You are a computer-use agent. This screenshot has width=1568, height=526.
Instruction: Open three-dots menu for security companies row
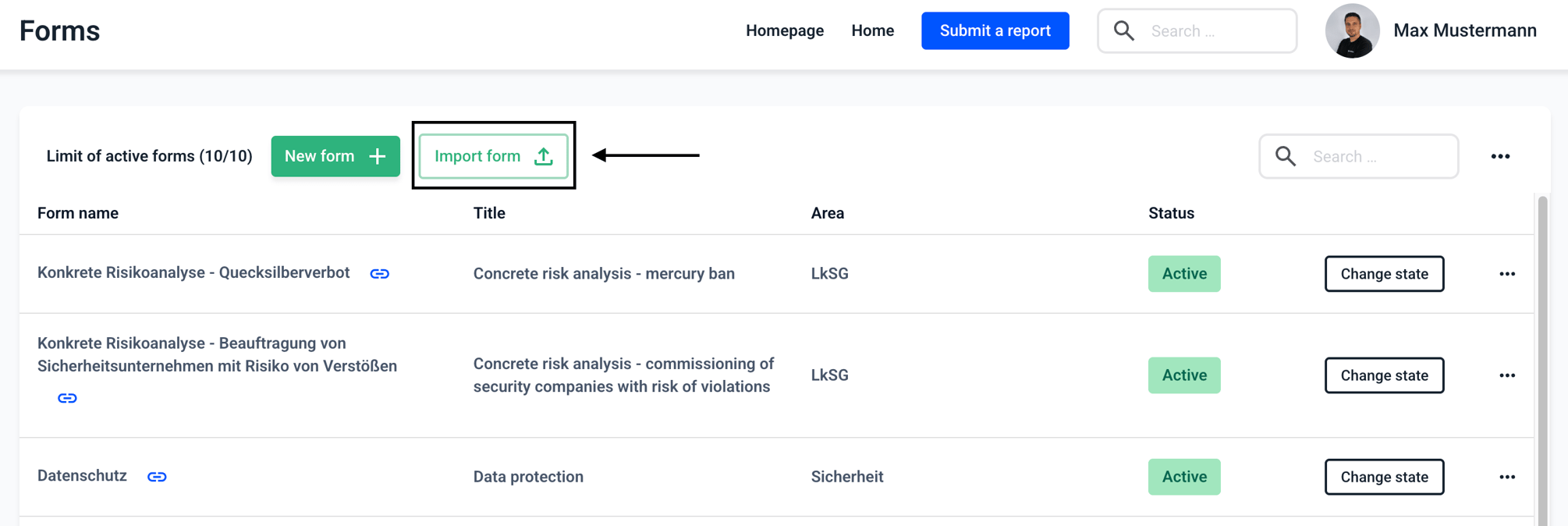point(1507,375)
